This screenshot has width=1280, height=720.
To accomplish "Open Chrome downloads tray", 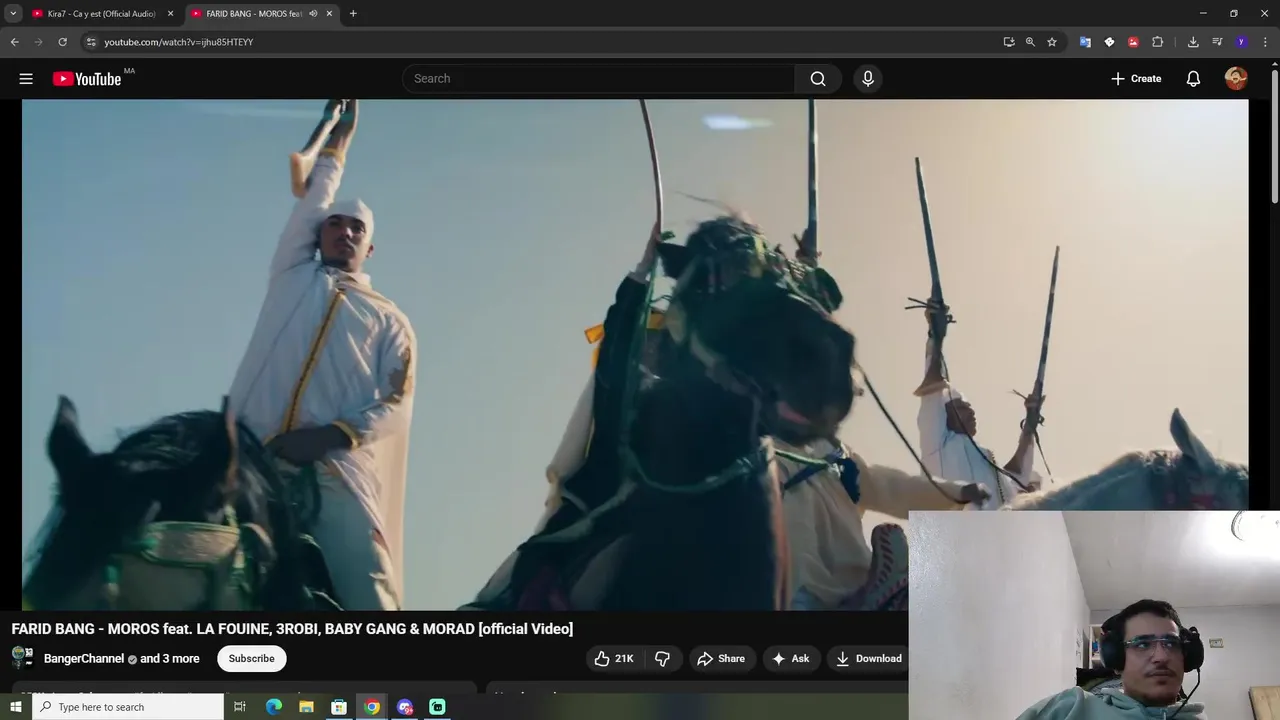I will point(1193,42).
